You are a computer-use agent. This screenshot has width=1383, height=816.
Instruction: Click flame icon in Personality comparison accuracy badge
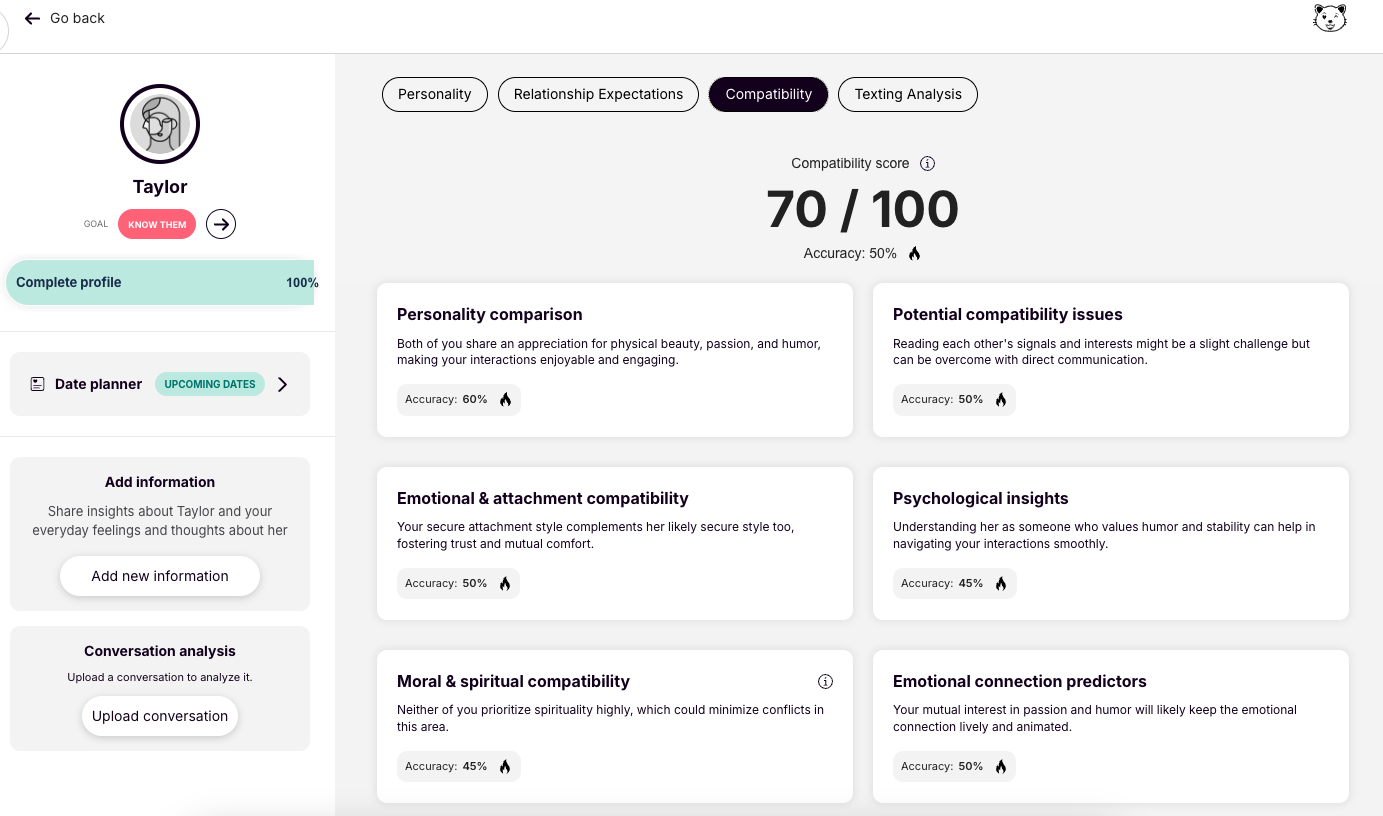[x=505, y=399]
